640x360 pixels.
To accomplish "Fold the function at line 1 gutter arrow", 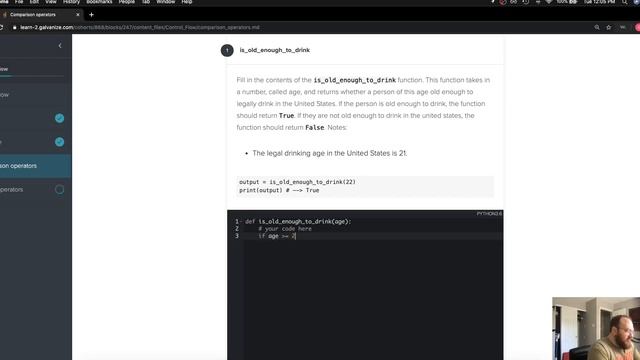I will click(241, 222).
